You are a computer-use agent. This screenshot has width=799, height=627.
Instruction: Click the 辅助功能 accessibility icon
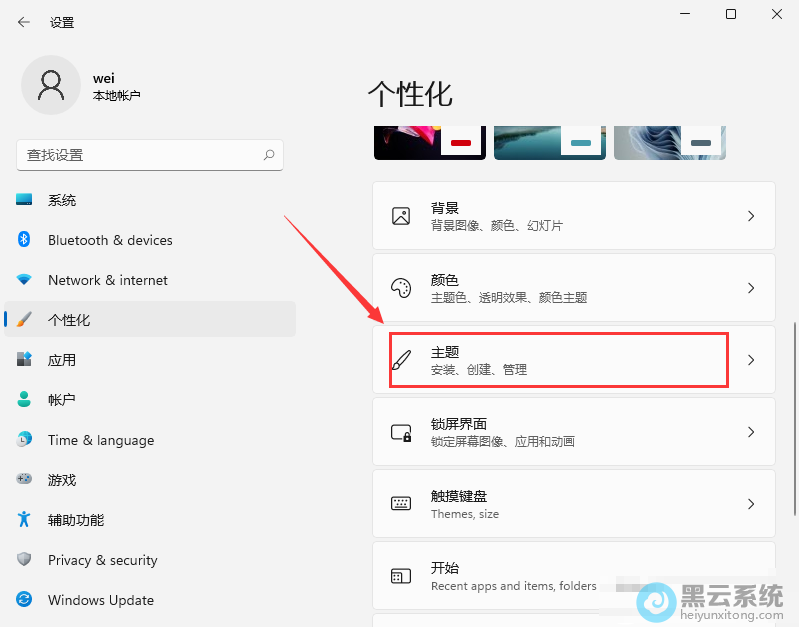pyautogui.click(x=25, y=520)
